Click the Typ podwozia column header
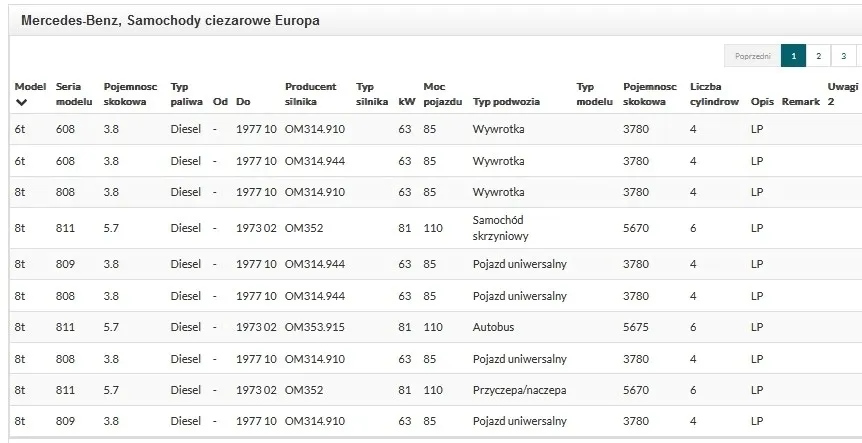The width and height of the screenshot is (862, 443). [x=506, y=102]
